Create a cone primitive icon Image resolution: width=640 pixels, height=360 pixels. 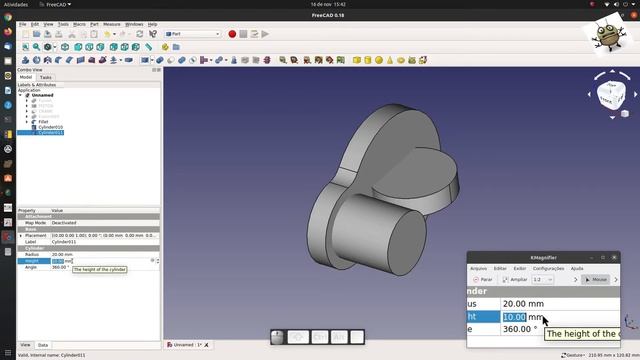(x=390, y=60)
